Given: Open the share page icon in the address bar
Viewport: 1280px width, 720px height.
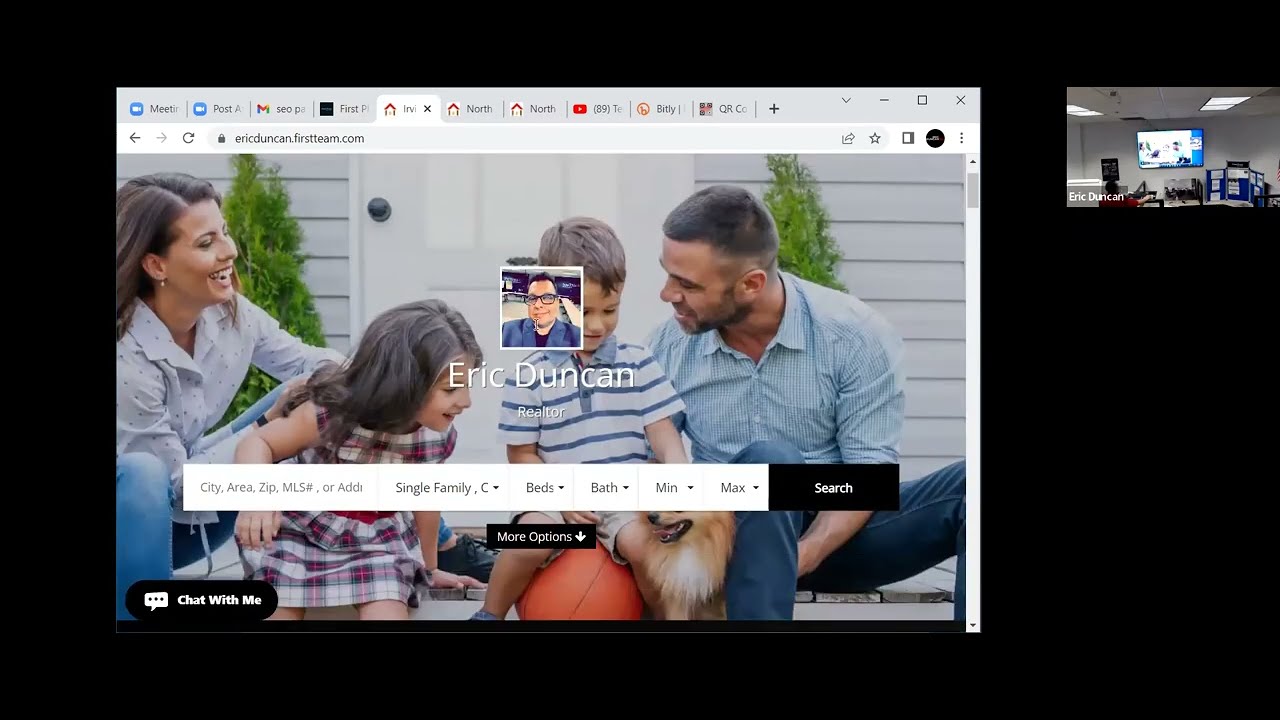Looking at the screenshot, I should (848, 138).
